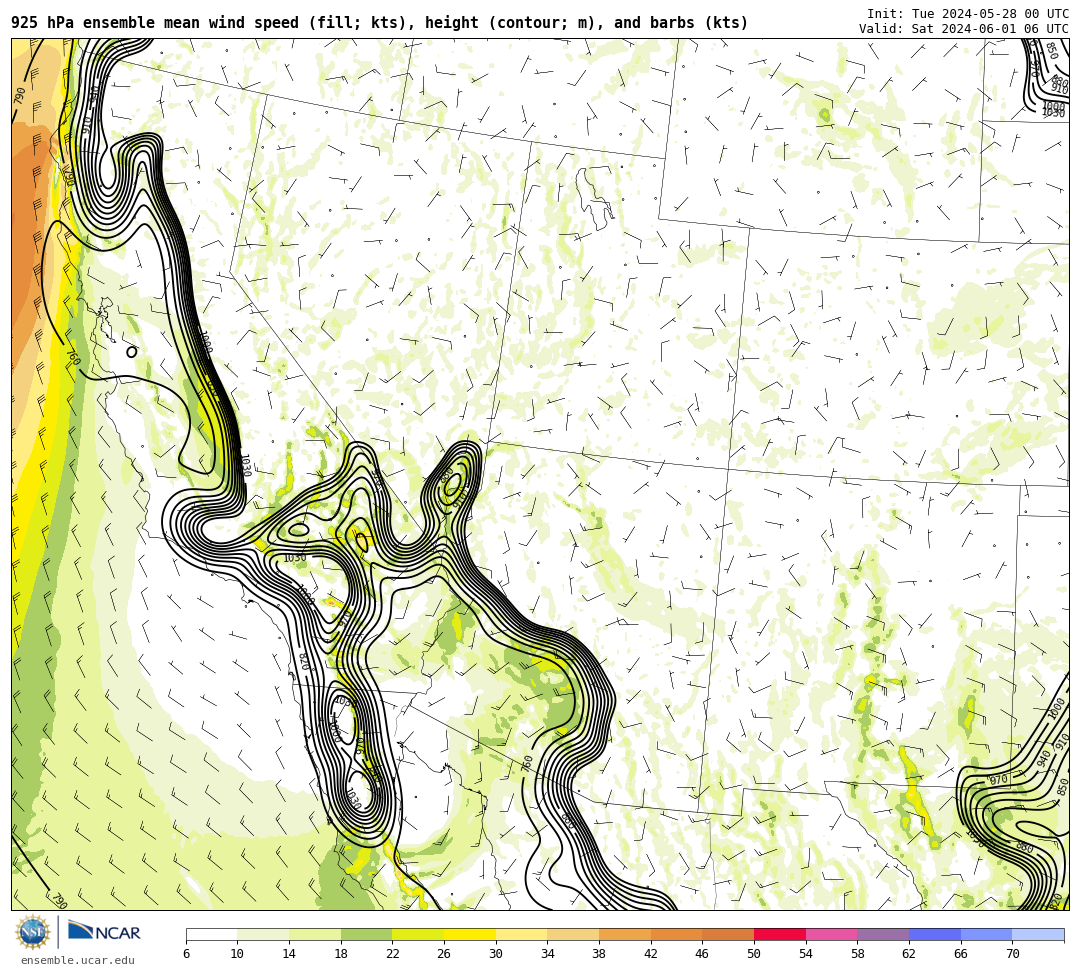Click the blue 62-66 kts swatch
1080x973 pixels.
pos(935,934)
